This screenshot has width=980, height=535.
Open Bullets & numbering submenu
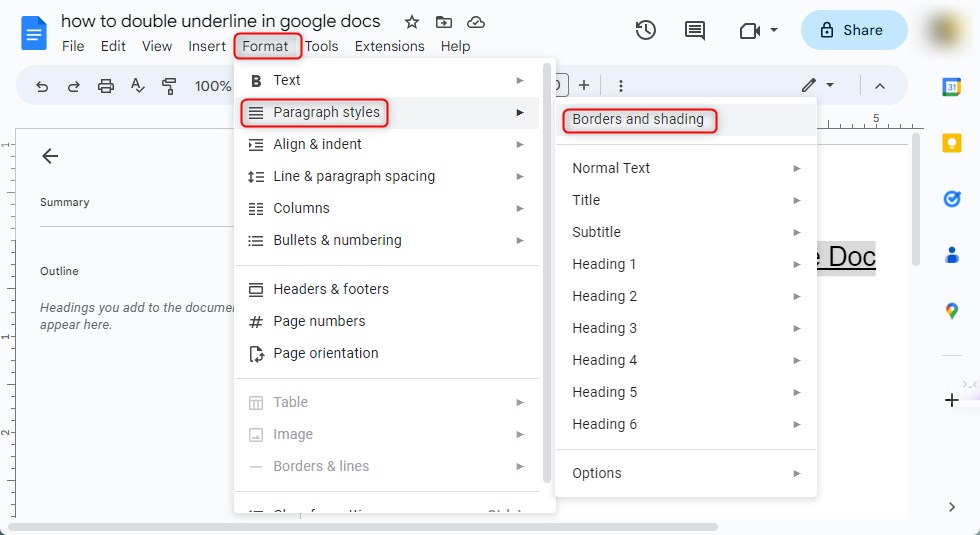point(387,240)
